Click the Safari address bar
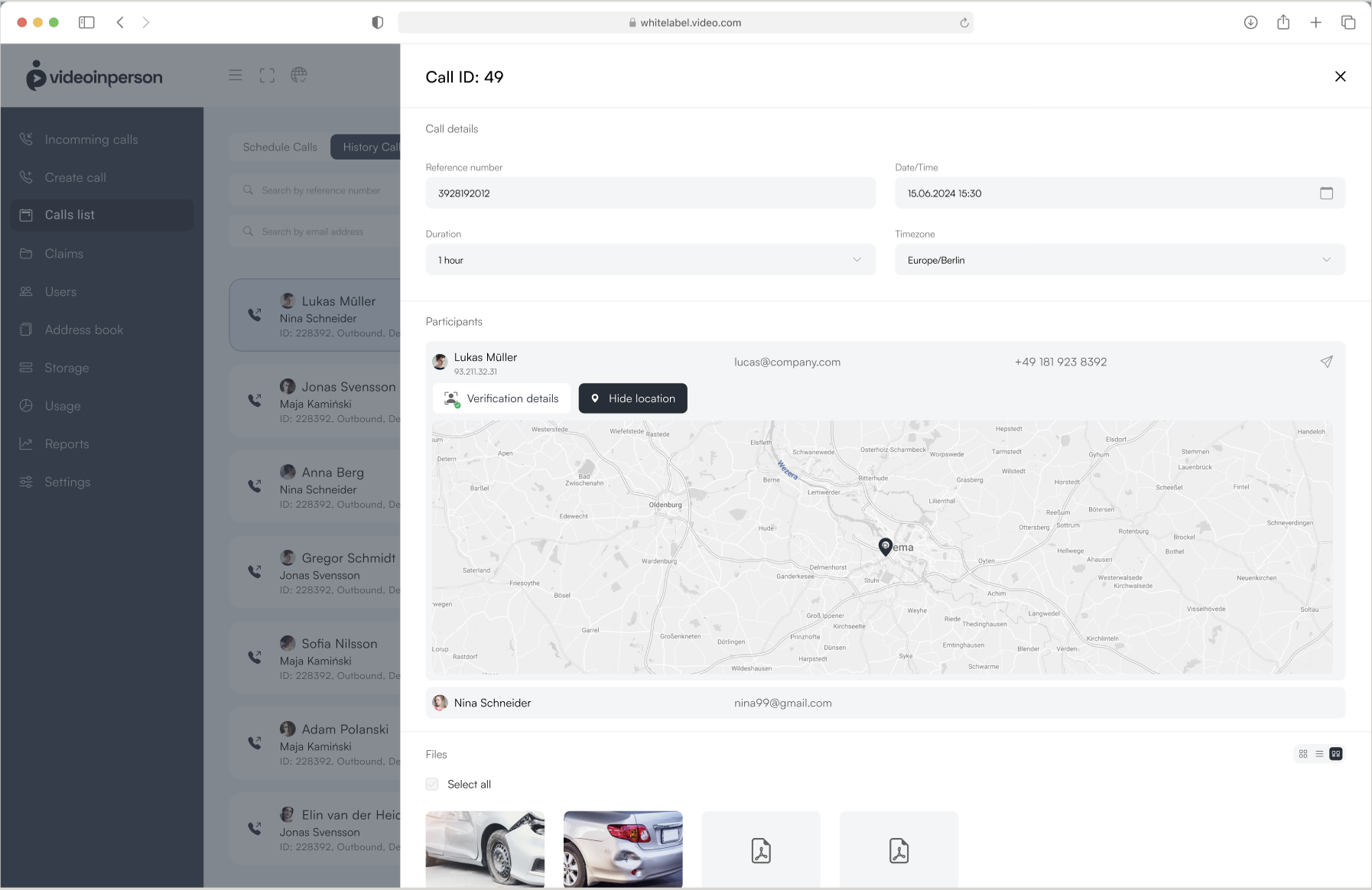Screen dimensions: 1372x890 [x=685, y=23]
